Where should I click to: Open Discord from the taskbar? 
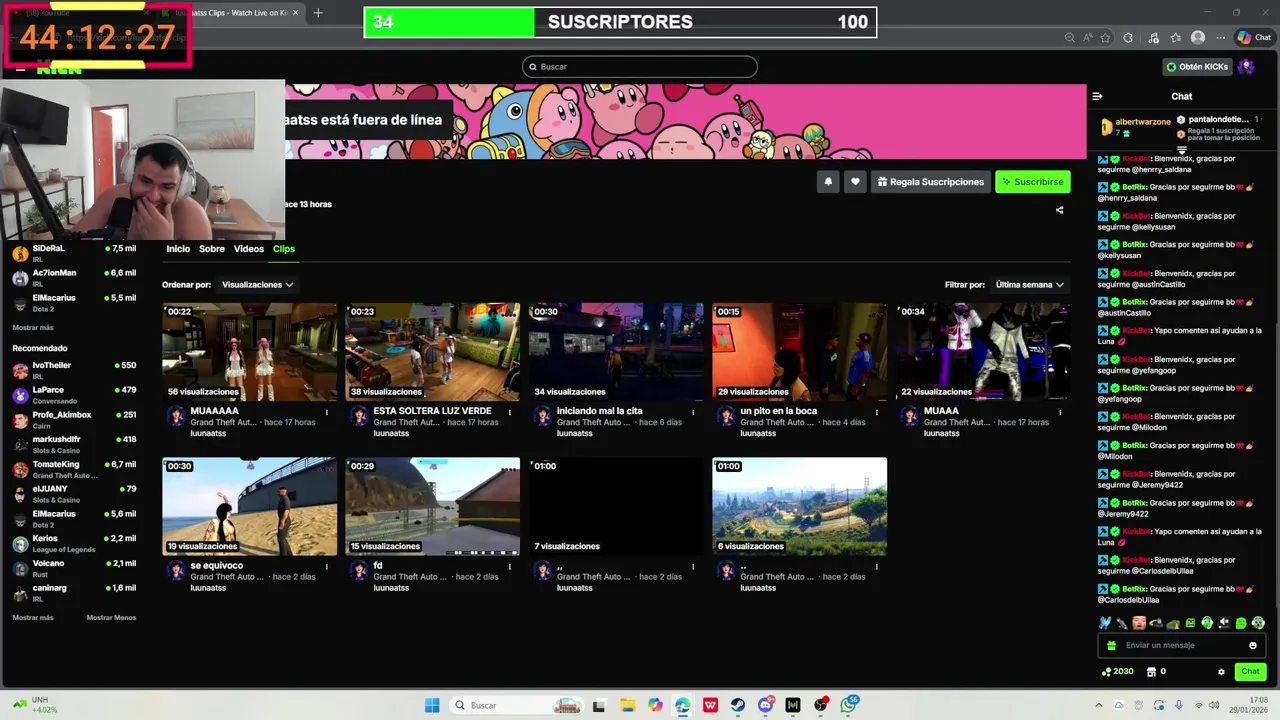click(766, 705)
